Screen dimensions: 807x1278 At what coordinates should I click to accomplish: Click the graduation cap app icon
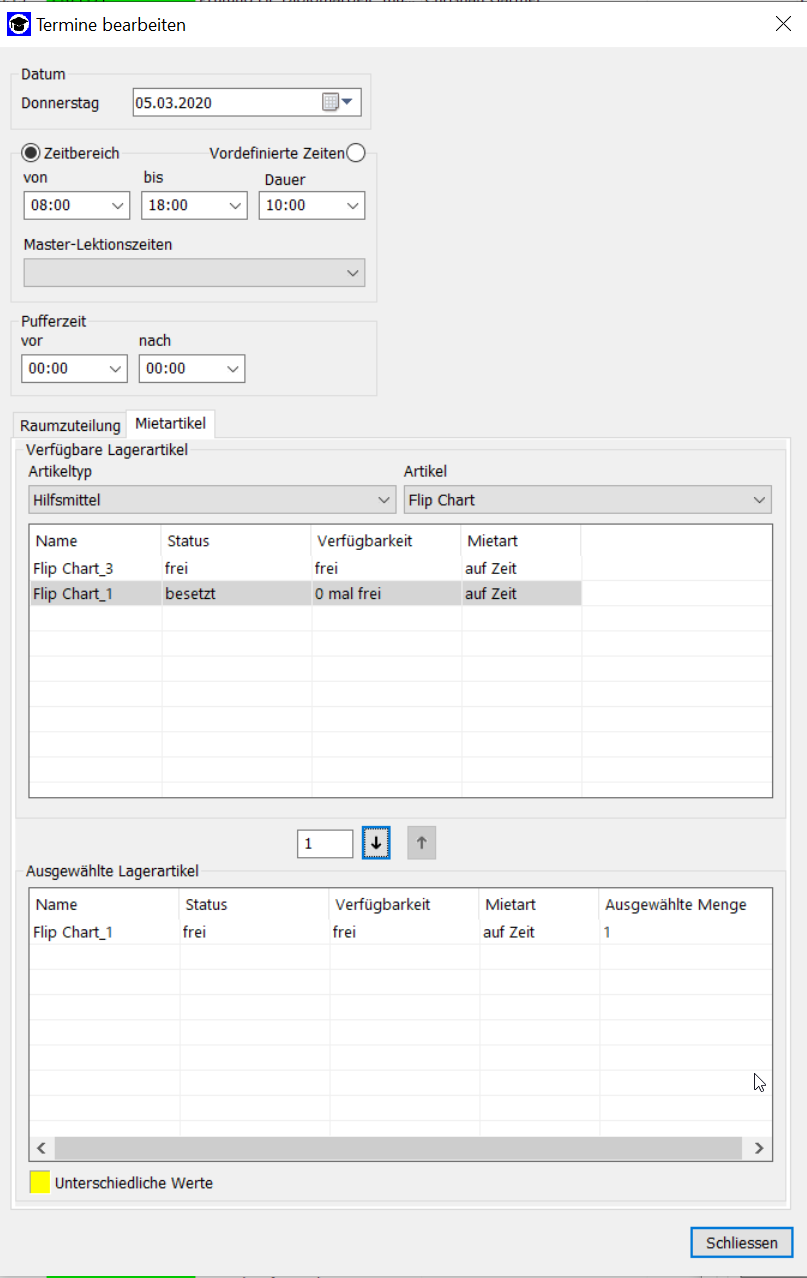(x=19, y=25)
